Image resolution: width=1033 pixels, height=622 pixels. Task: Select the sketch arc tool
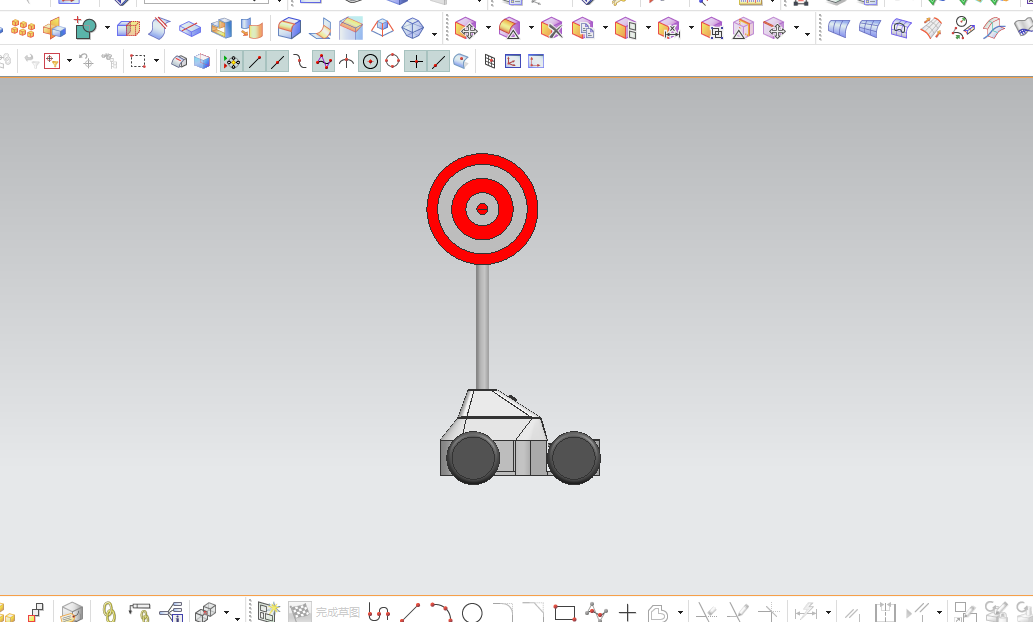[441, 613]
